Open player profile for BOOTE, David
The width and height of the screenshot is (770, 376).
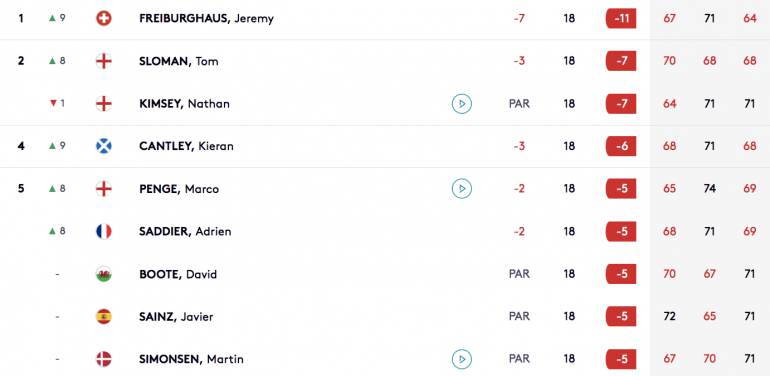click(x=178, y=274)
